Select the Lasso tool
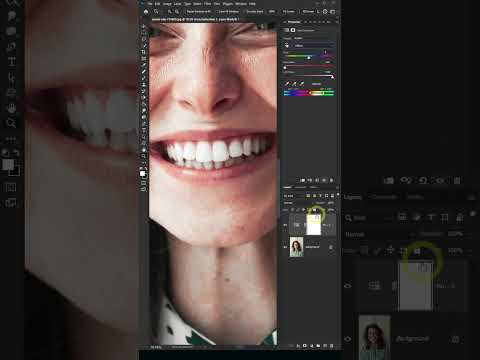Image resolution: width=480 pixels, height=360 pixels. pos(144,39)
